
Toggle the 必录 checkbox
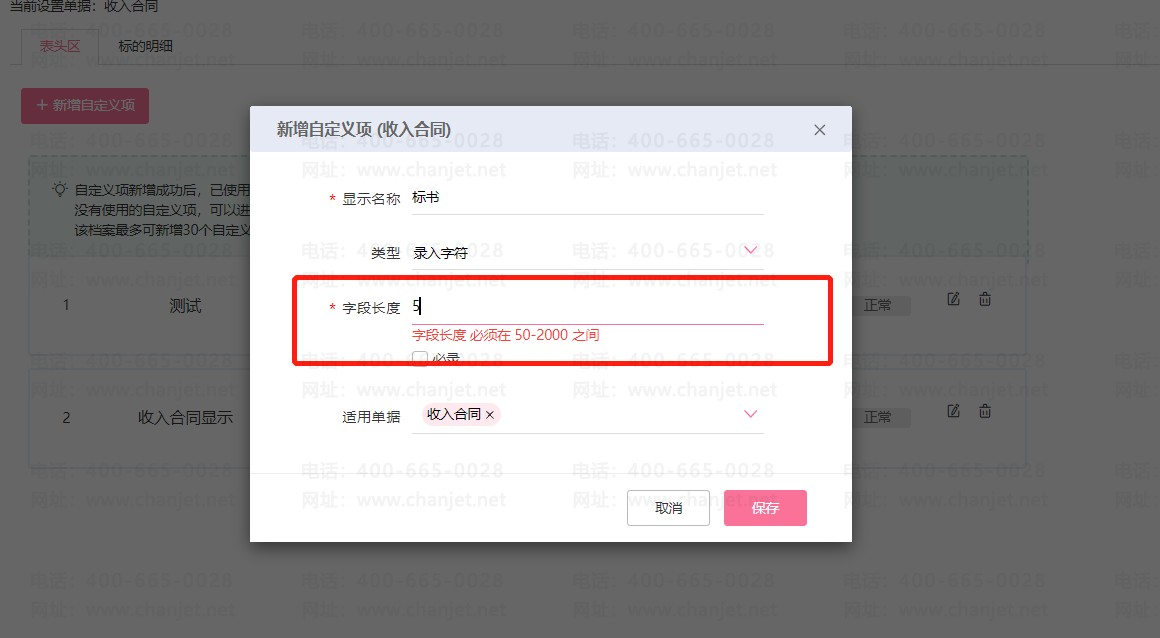pyautogui.click(x=419, y=358)
